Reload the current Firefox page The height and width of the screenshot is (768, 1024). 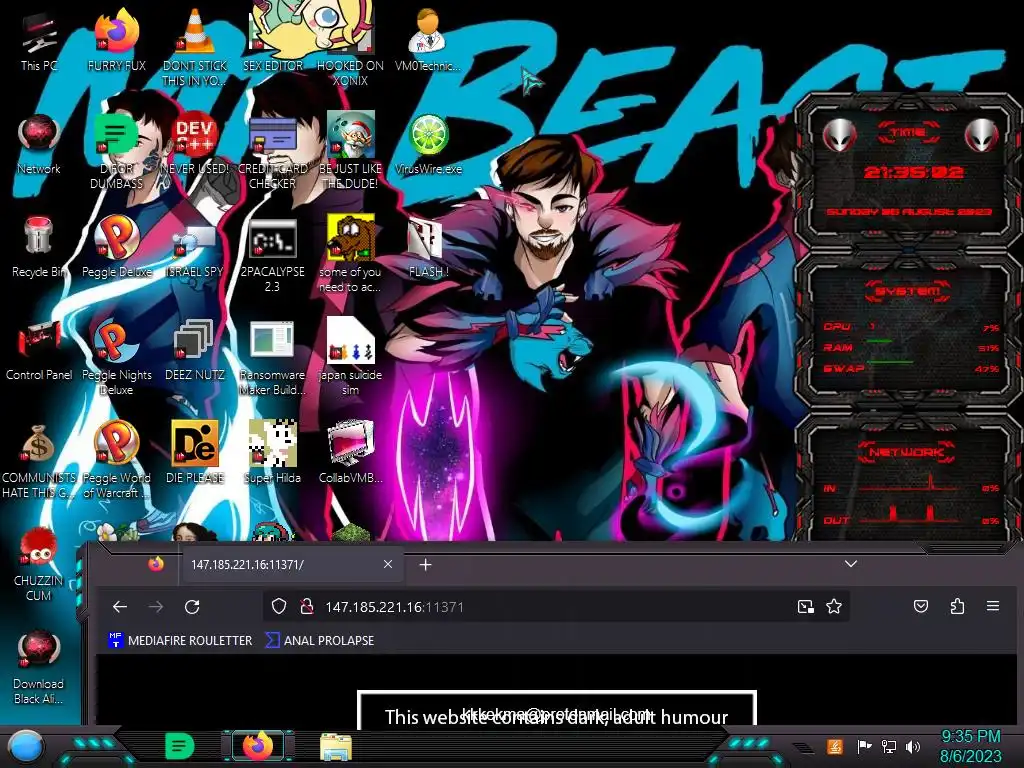point(192,607)
